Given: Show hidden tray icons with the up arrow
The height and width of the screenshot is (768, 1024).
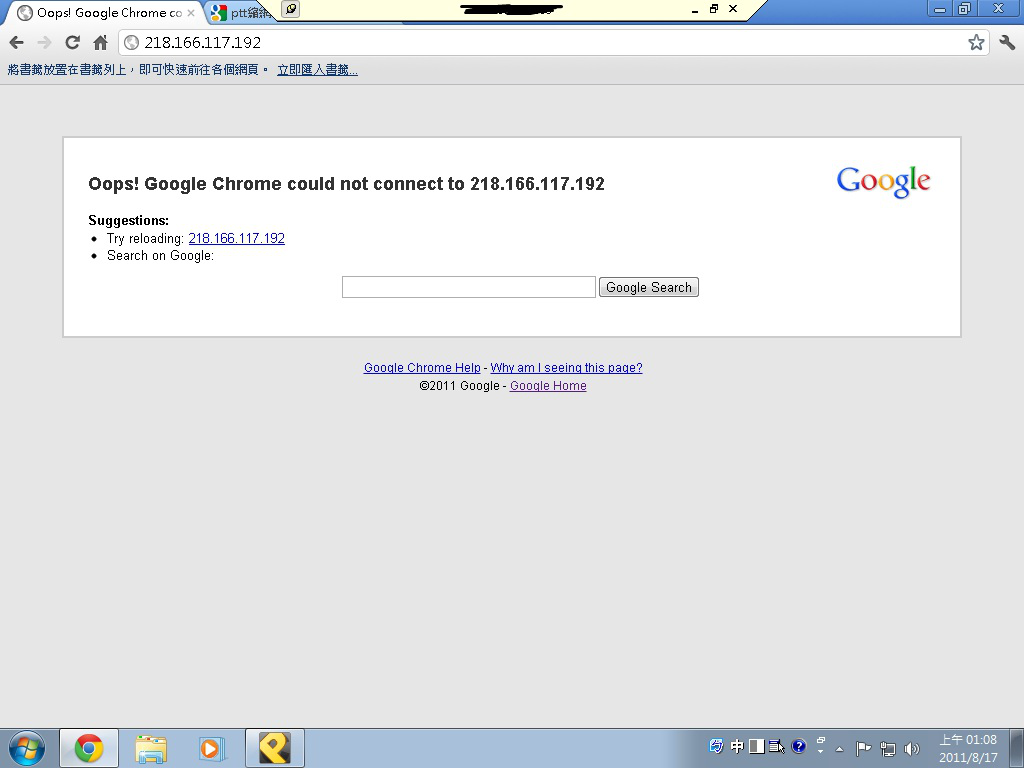Looking at the screenshot, I should pyautogui.click(x=840, y=749).
